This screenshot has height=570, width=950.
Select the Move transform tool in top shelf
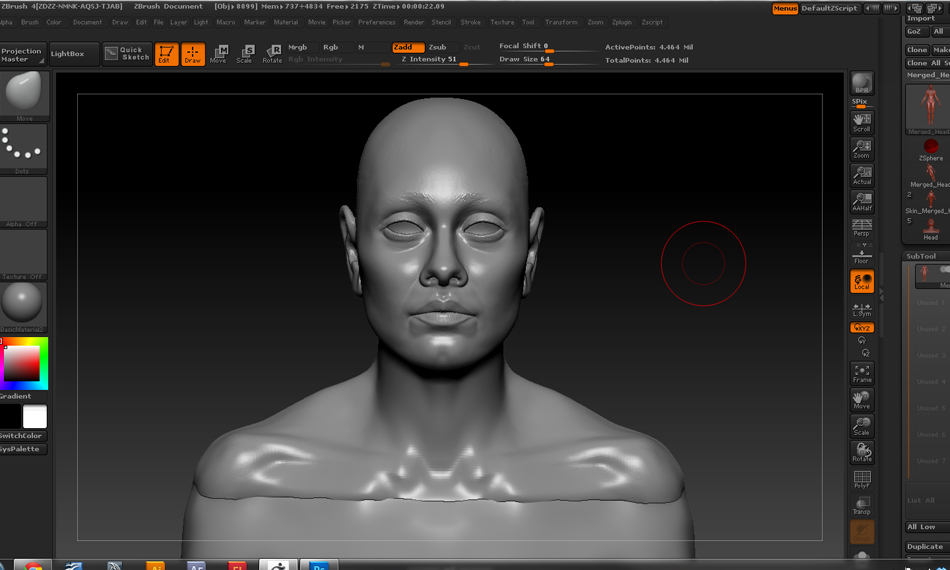pos(219,54)
